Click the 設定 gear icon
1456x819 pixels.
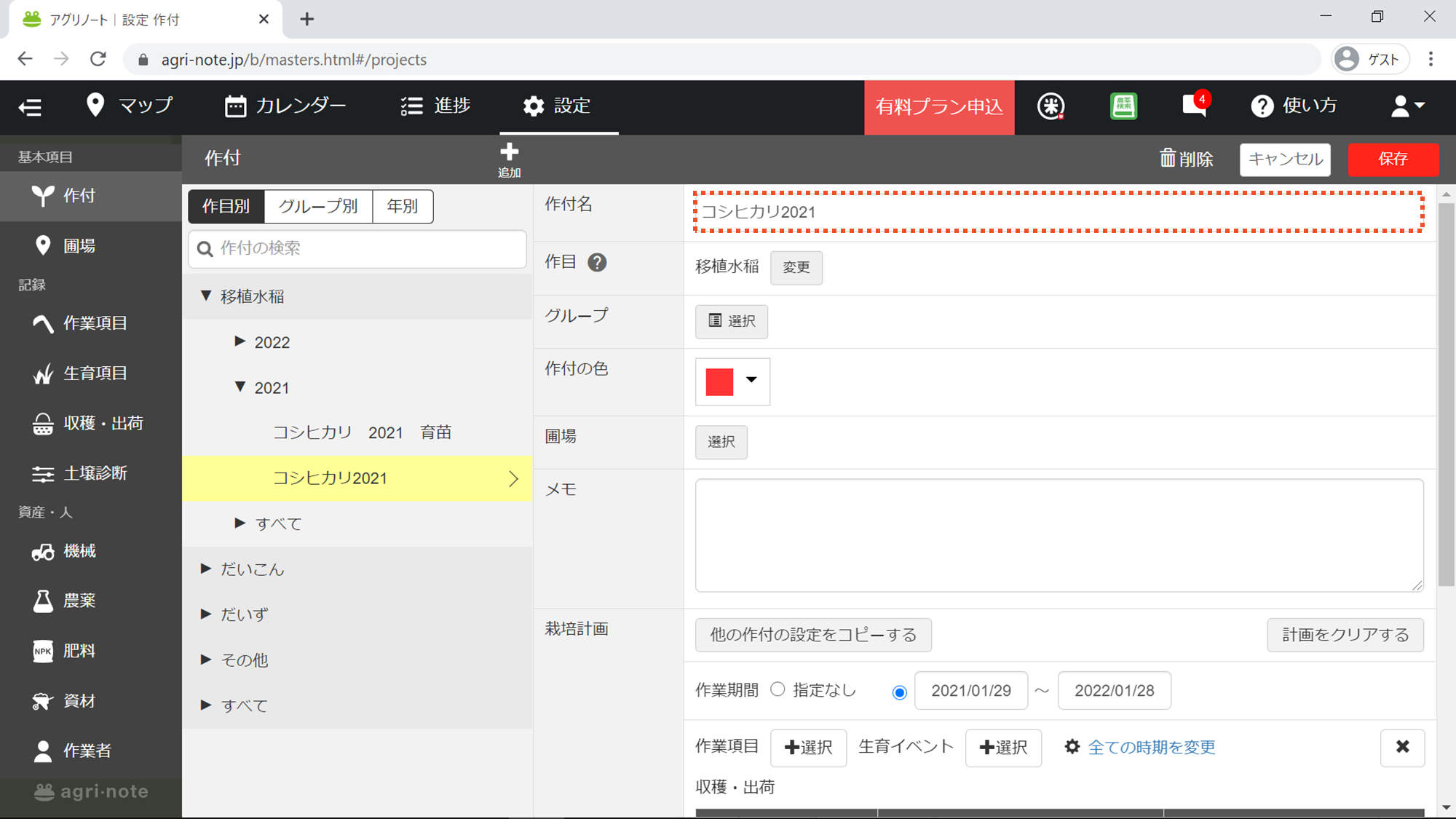tap(534, 106)
